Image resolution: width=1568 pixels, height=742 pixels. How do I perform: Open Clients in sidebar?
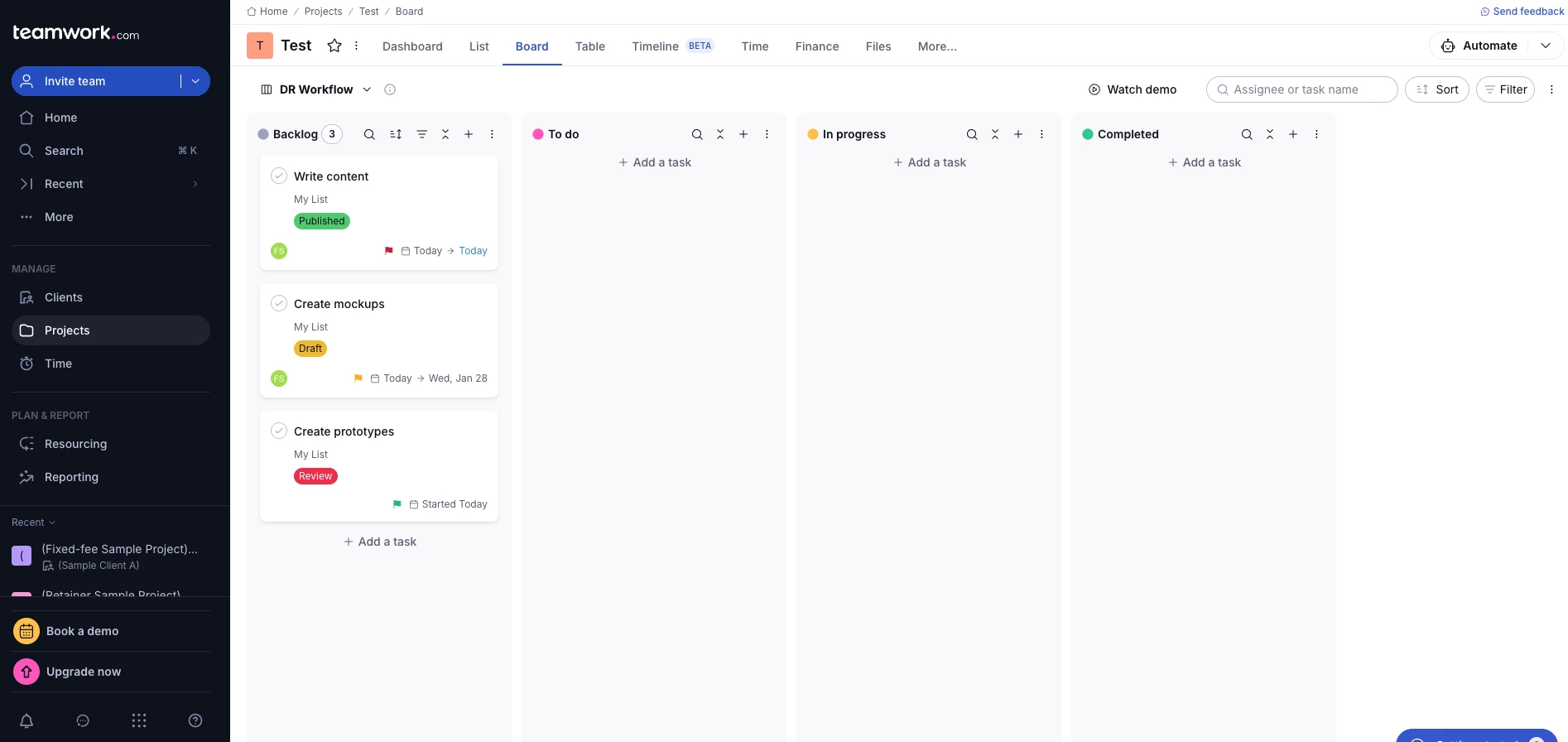(111, 297)
